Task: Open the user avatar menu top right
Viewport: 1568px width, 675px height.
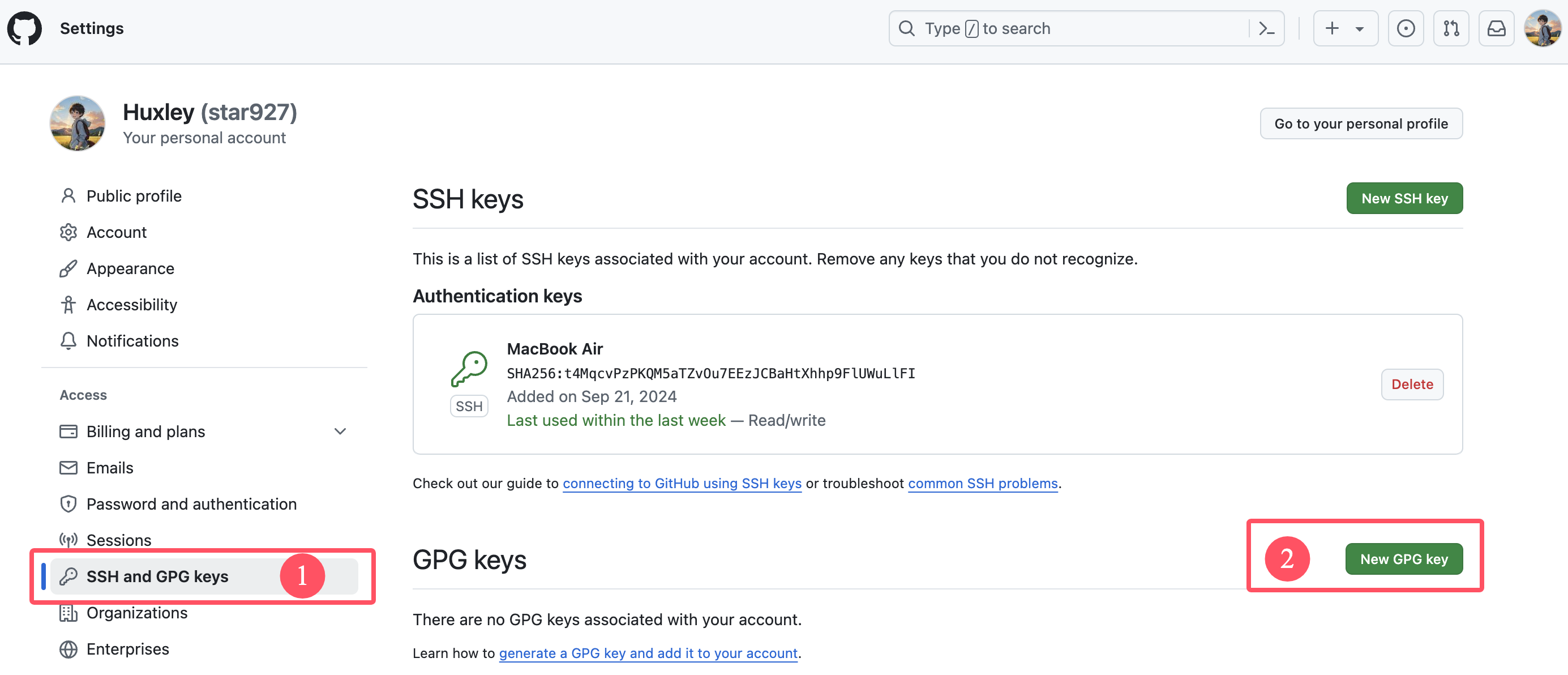Action: click(1543, 28)
